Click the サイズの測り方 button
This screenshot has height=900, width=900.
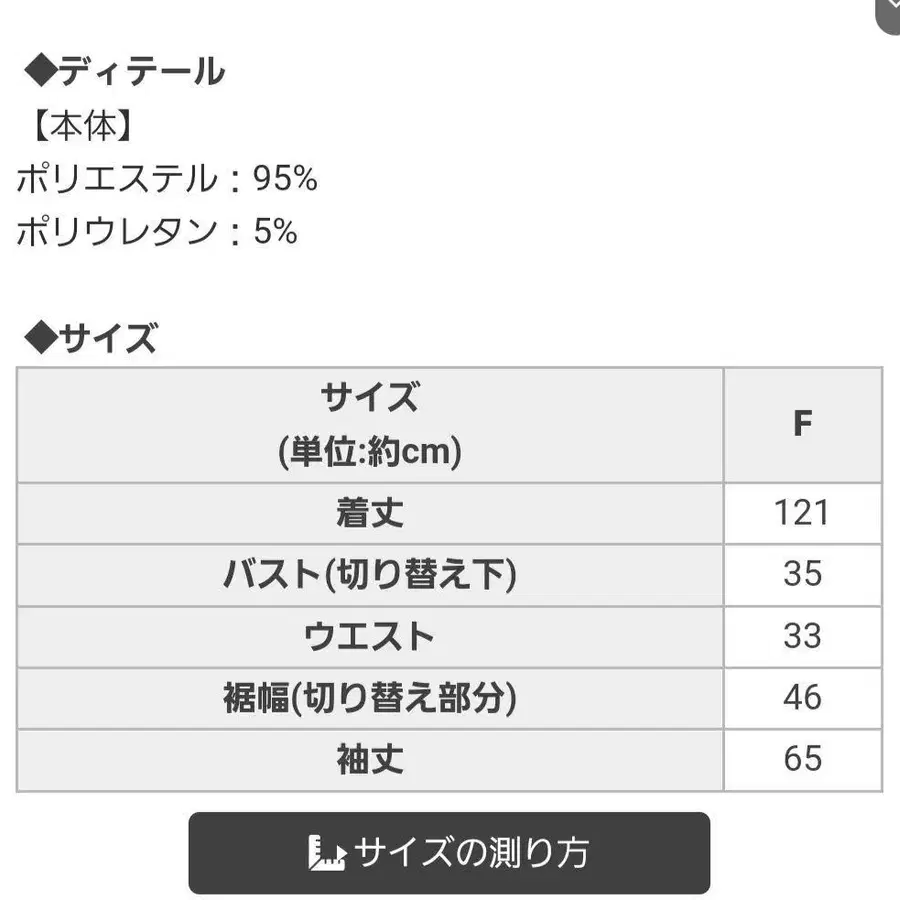click(449, 852)
